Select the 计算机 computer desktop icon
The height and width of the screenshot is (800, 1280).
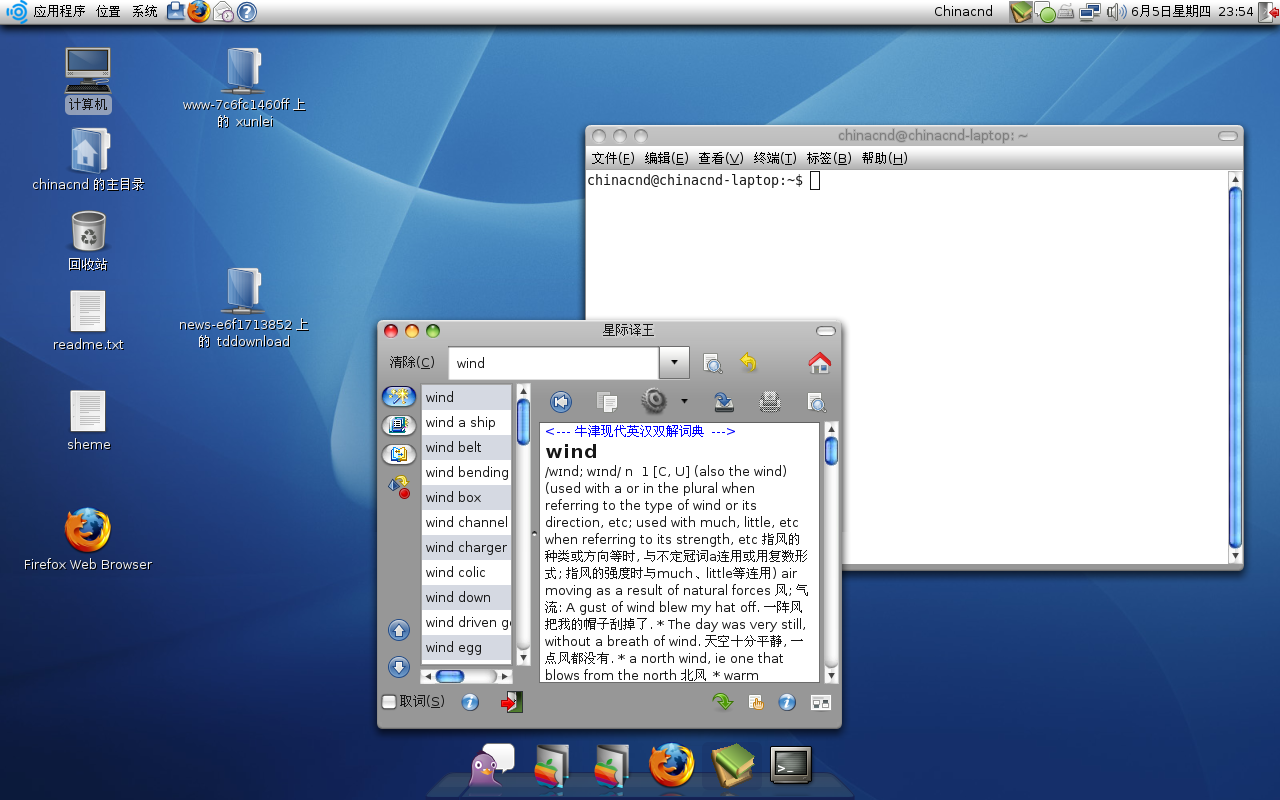coord(88,80)
